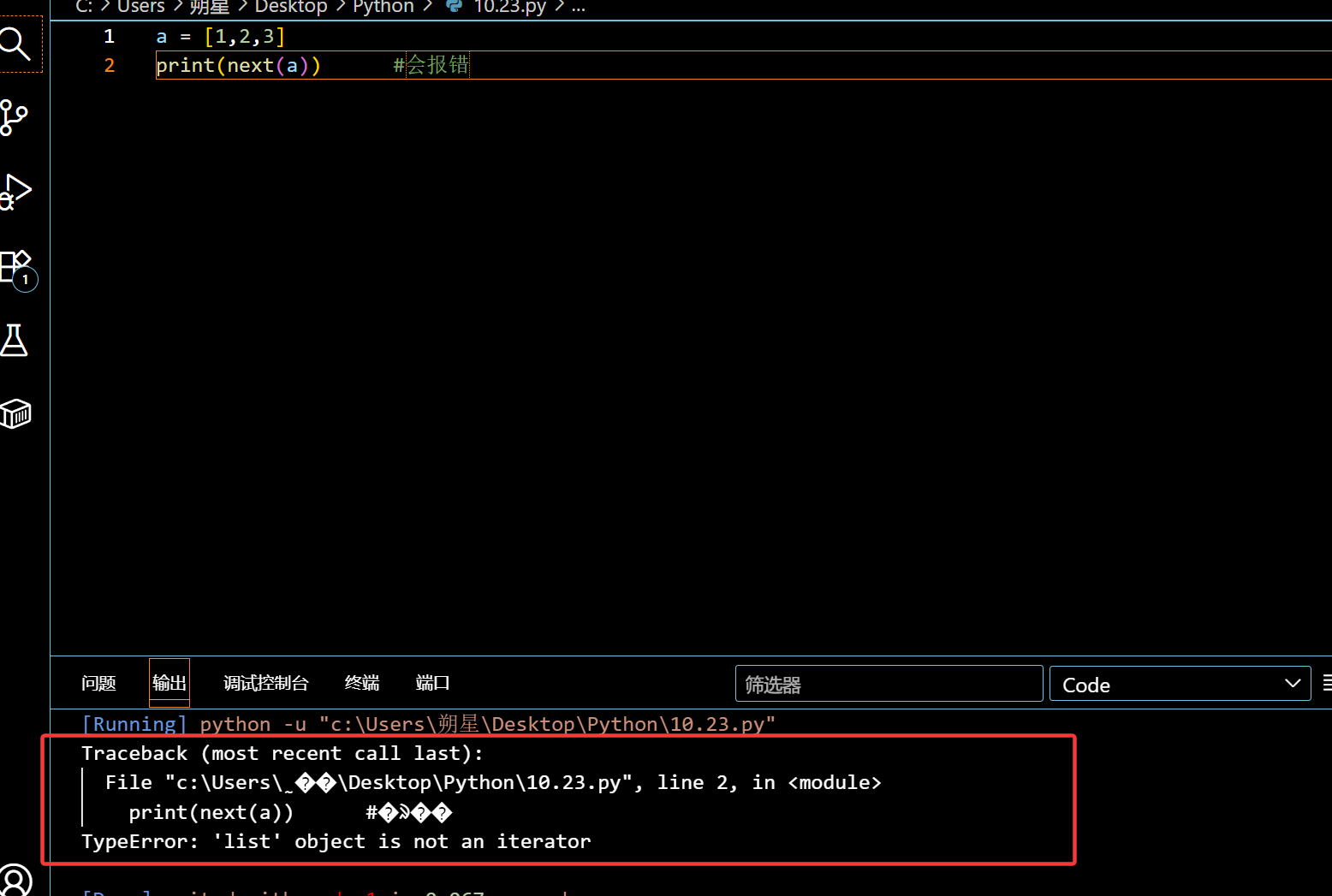Expand the Desktop breadcrumb folder

pyautogui.click(x=290, y=7)
